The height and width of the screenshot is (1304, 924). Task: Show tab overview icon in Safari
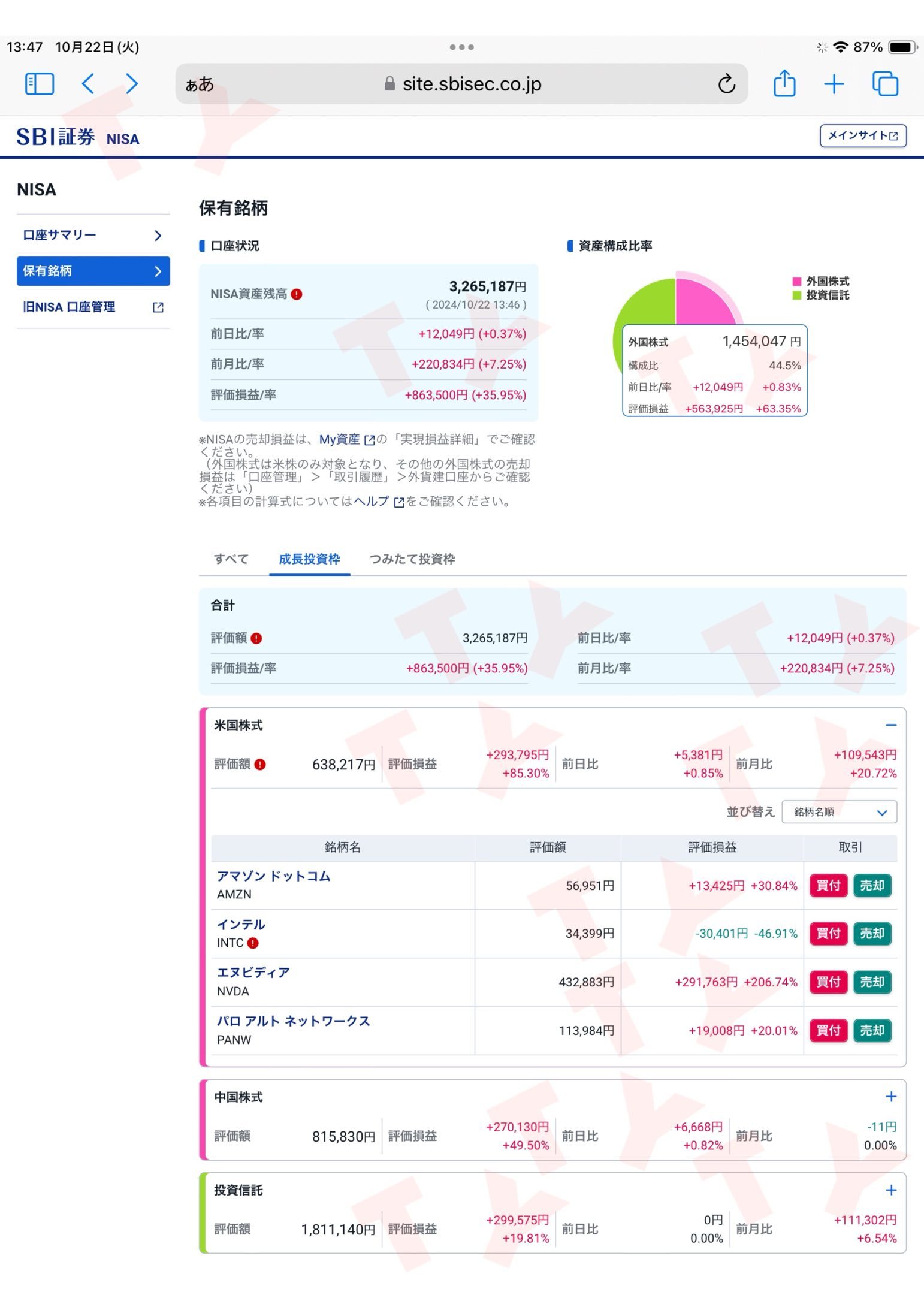(885, 84)
